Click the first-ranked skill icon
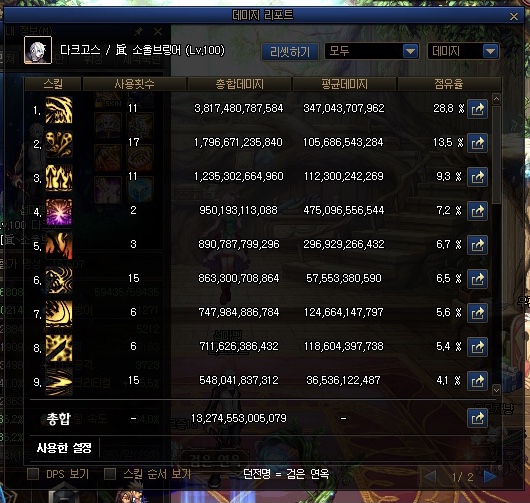 [59, 110]
